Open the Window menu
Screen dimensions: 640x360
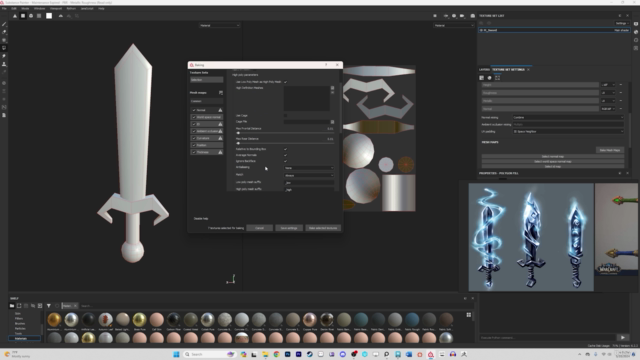pos(40,8)
